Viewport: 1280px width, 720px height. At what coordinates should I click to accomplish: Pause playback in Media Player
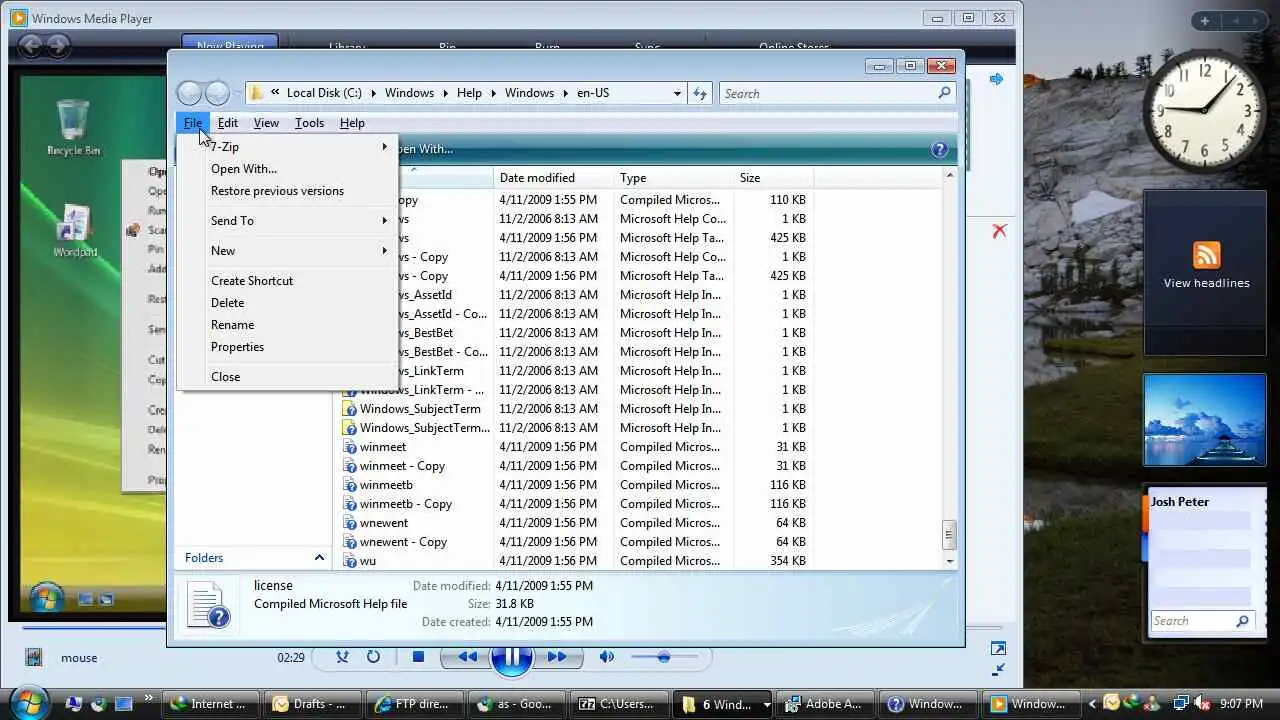(511, 657)
